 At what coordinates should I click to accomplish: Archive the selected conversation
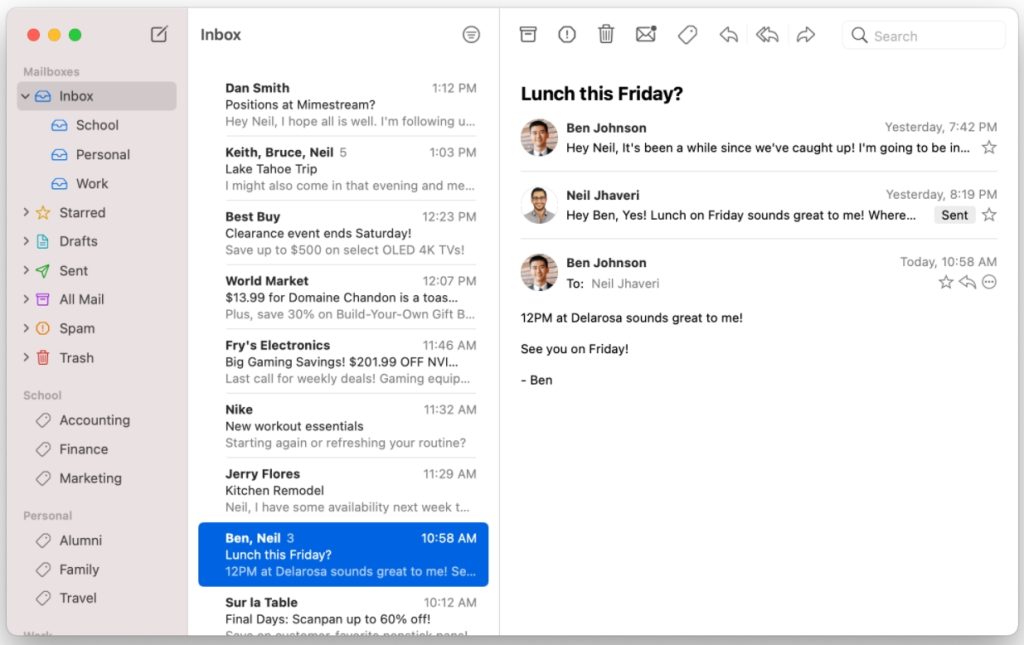(x=528, y=34)
